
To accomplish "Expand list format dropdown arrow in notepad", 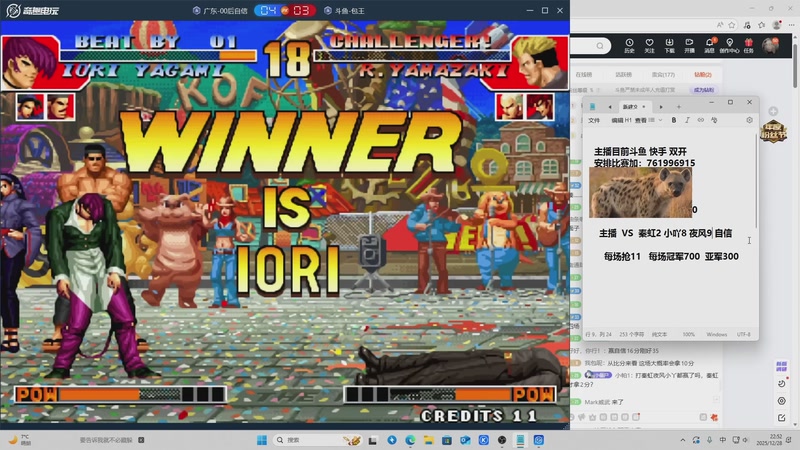I will coord(660,120).
